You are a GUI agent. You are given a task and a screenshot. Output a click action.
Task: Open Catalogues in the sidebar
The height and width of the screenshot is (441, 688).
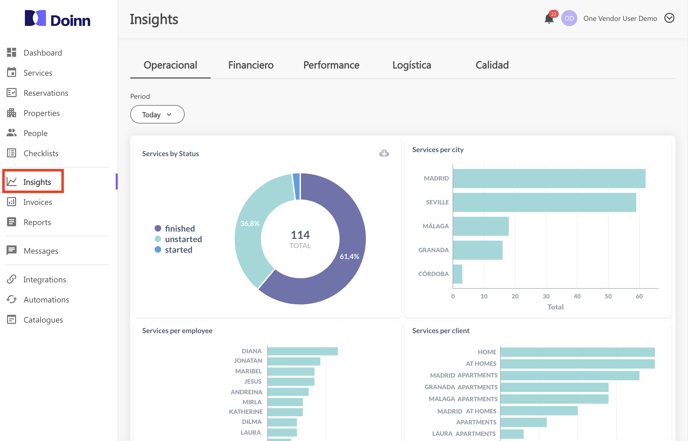43,320
